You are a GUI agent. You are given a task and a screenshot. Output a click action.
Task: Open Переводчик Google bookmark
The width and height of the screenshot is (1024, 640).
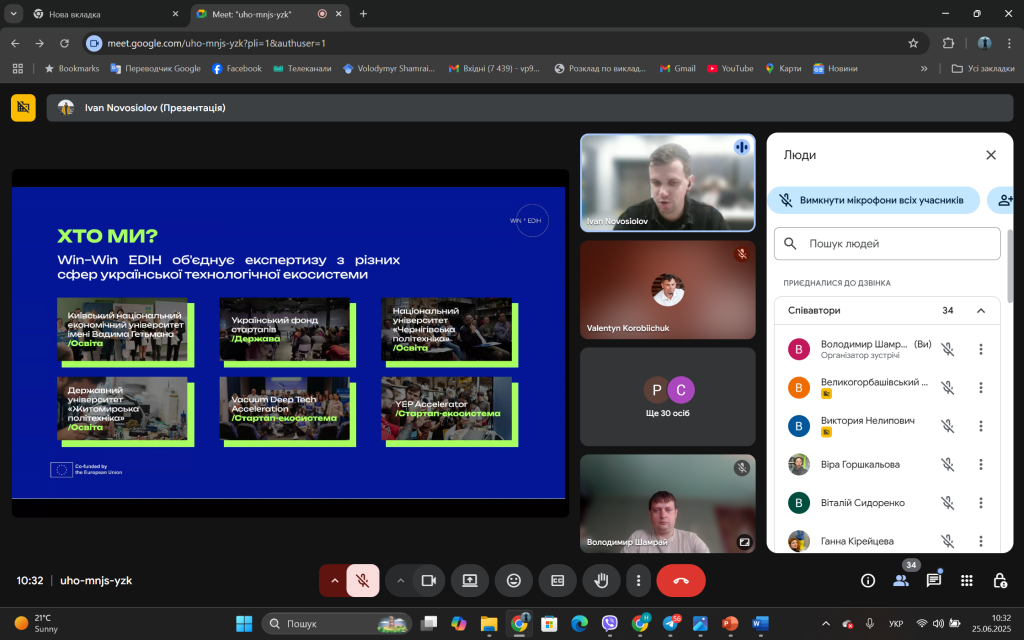pos(155,69)
